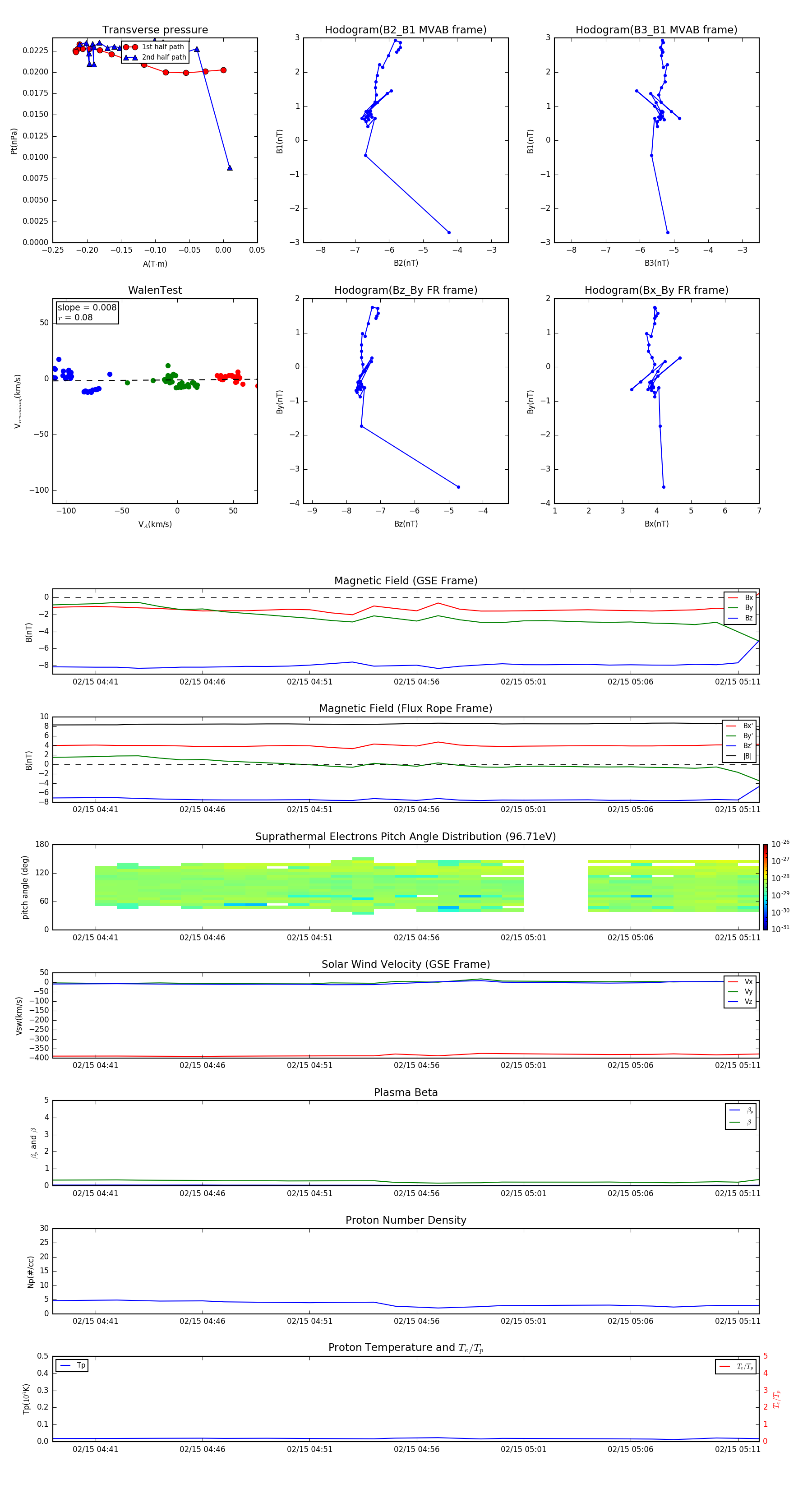Click the 10^-26 colorbar tick label
This screenshot has height=1489, width=812.
[x=780, y=844]
